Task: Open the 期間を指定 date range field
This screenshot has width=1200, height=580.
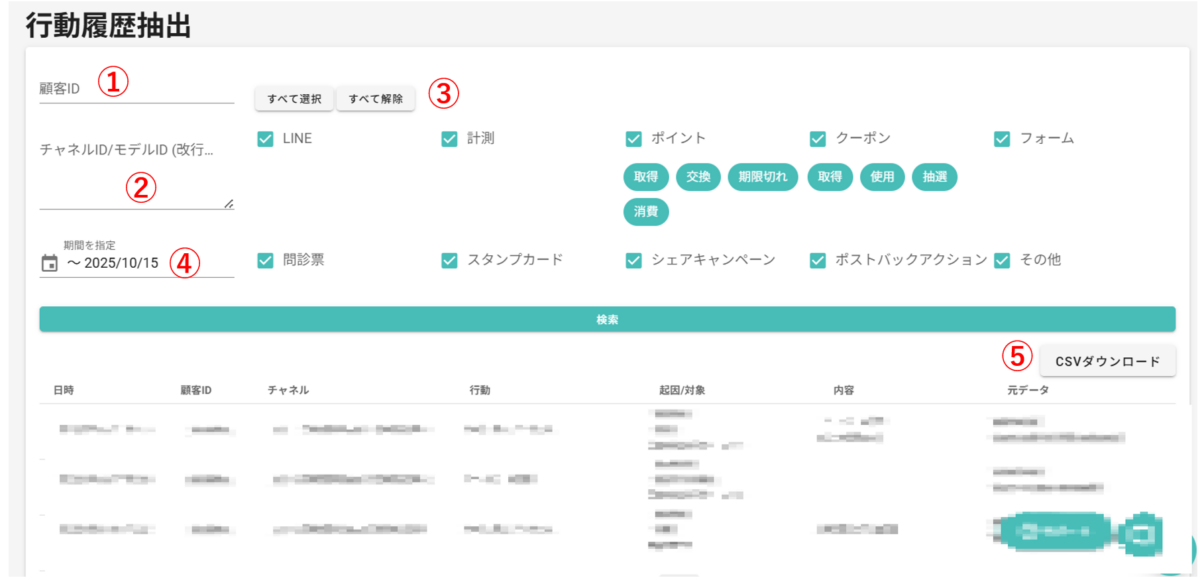Action: 147,264
